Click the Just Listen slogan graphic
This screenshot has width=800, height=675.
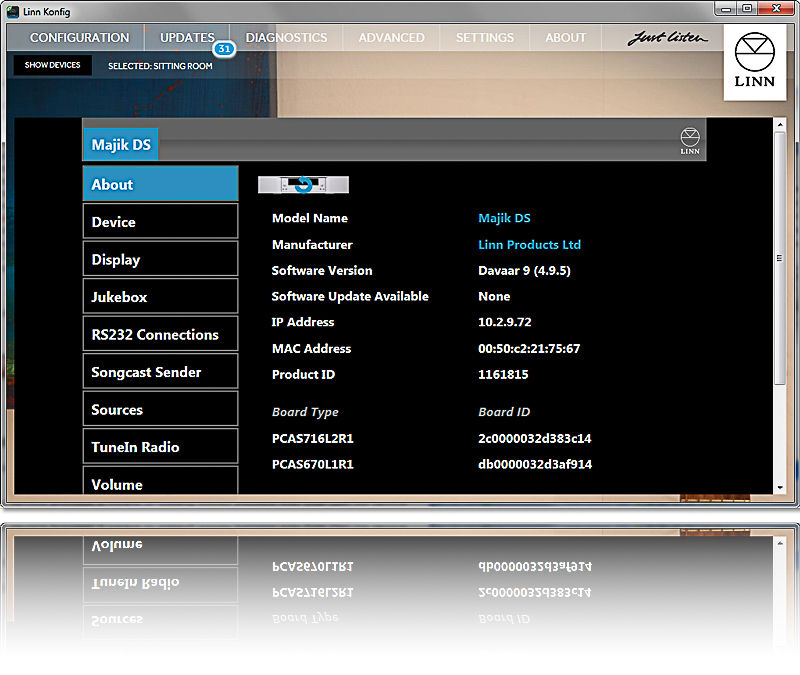[667, 39]
